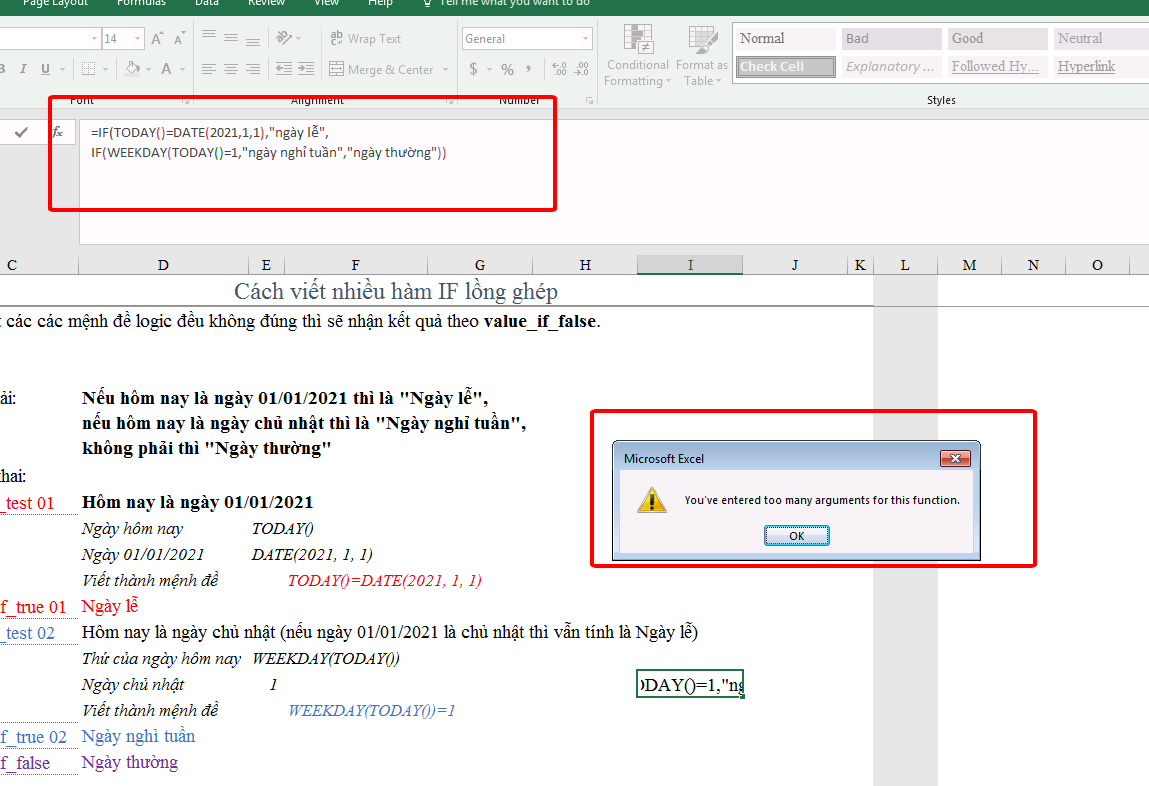Select column D header
The width and height of the screenshot is (1149, 786).
[163, 264]
